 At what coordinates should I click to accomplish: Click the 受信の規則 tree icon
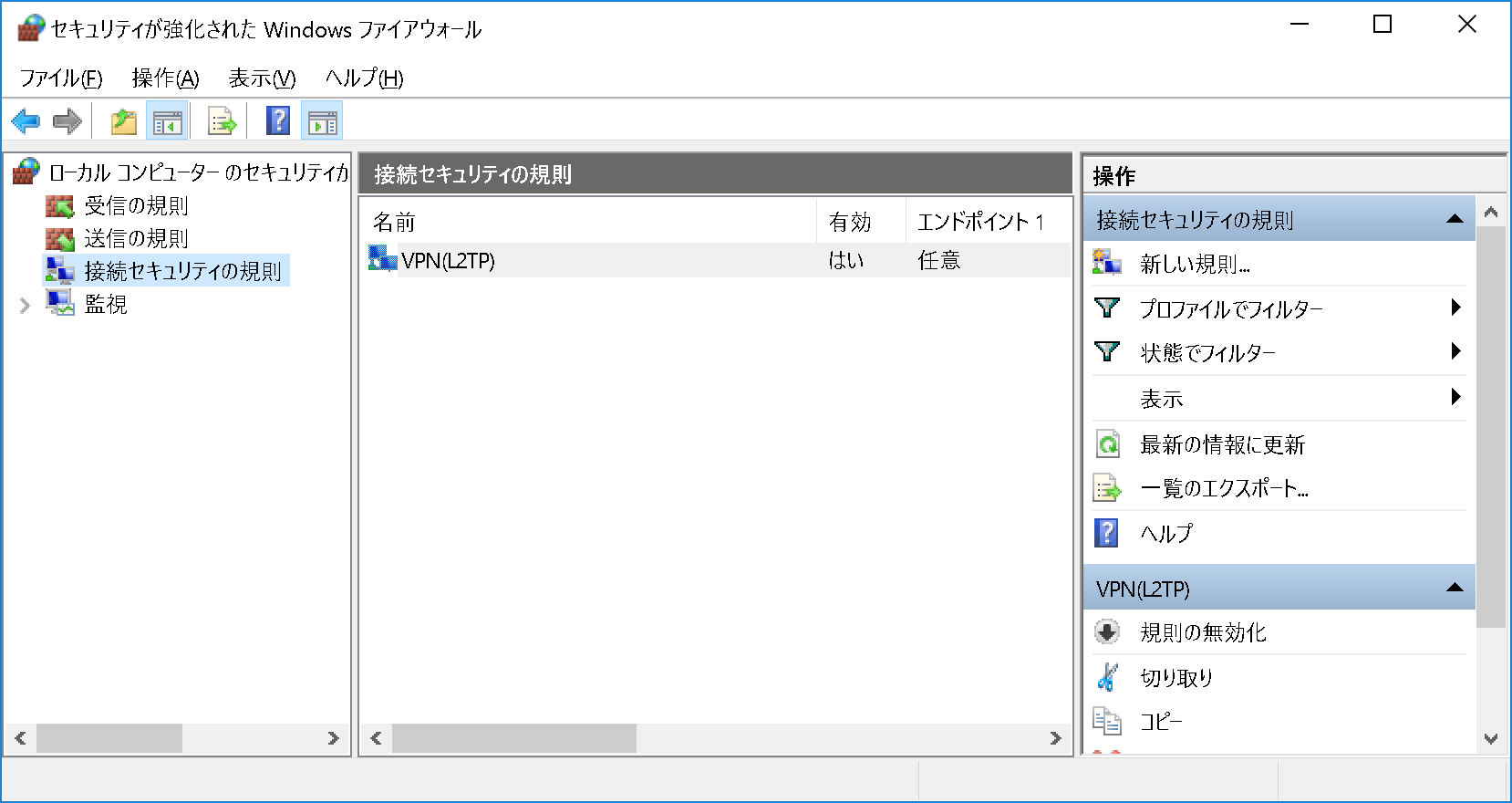point(60,205)
